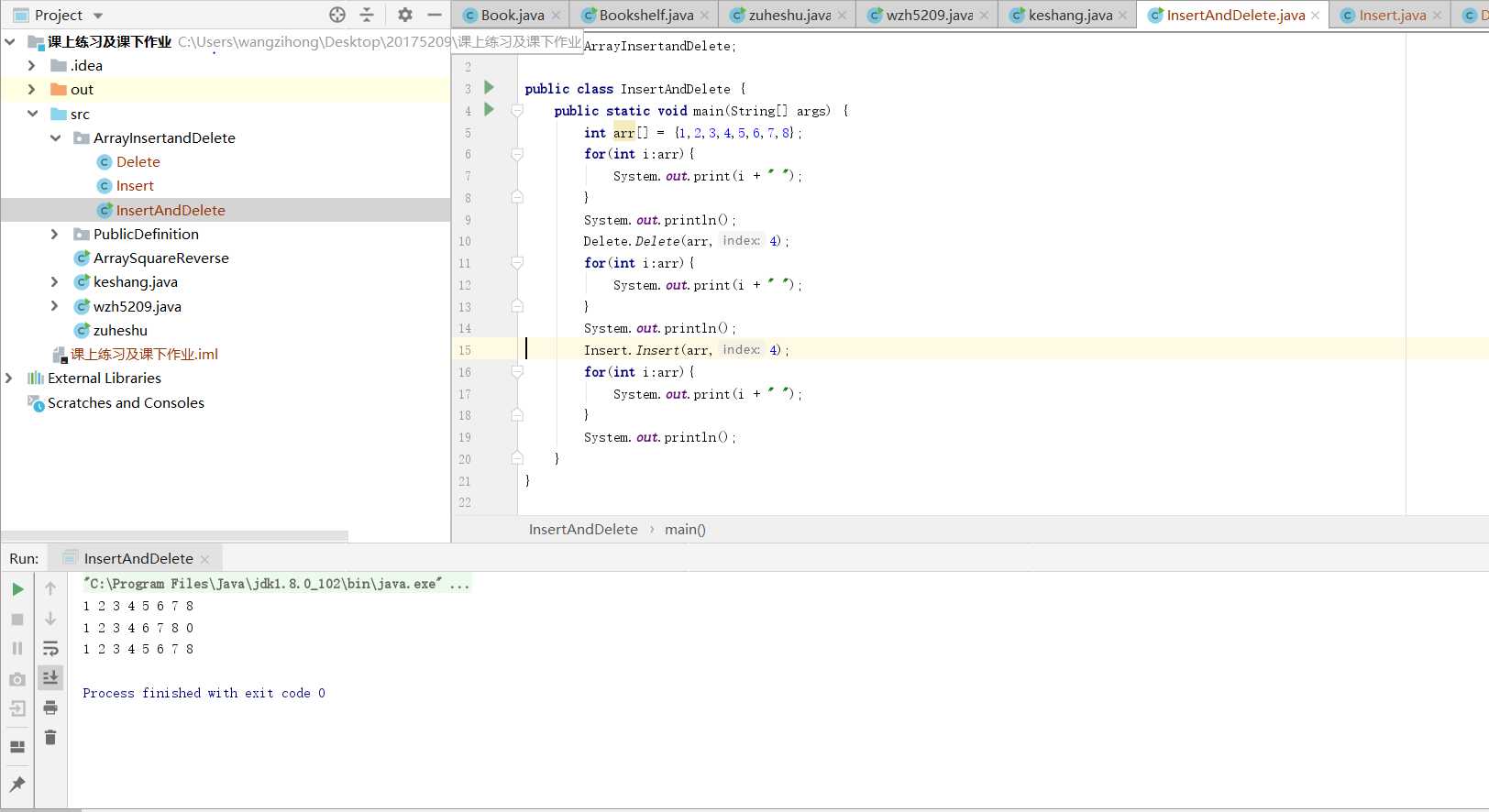Image resolution: width=1489 pixels, height=812 pixels.
Task: Open Project panel settings gear
Action: [x=405, y=15]
